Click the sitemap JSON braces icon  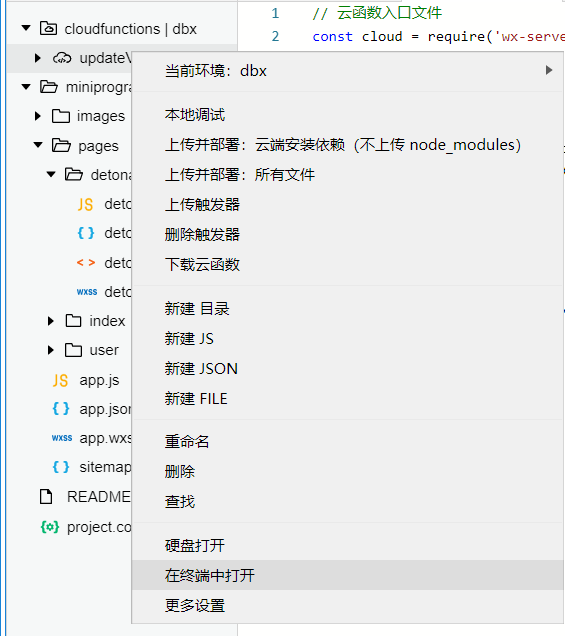[x=61, y=467]
